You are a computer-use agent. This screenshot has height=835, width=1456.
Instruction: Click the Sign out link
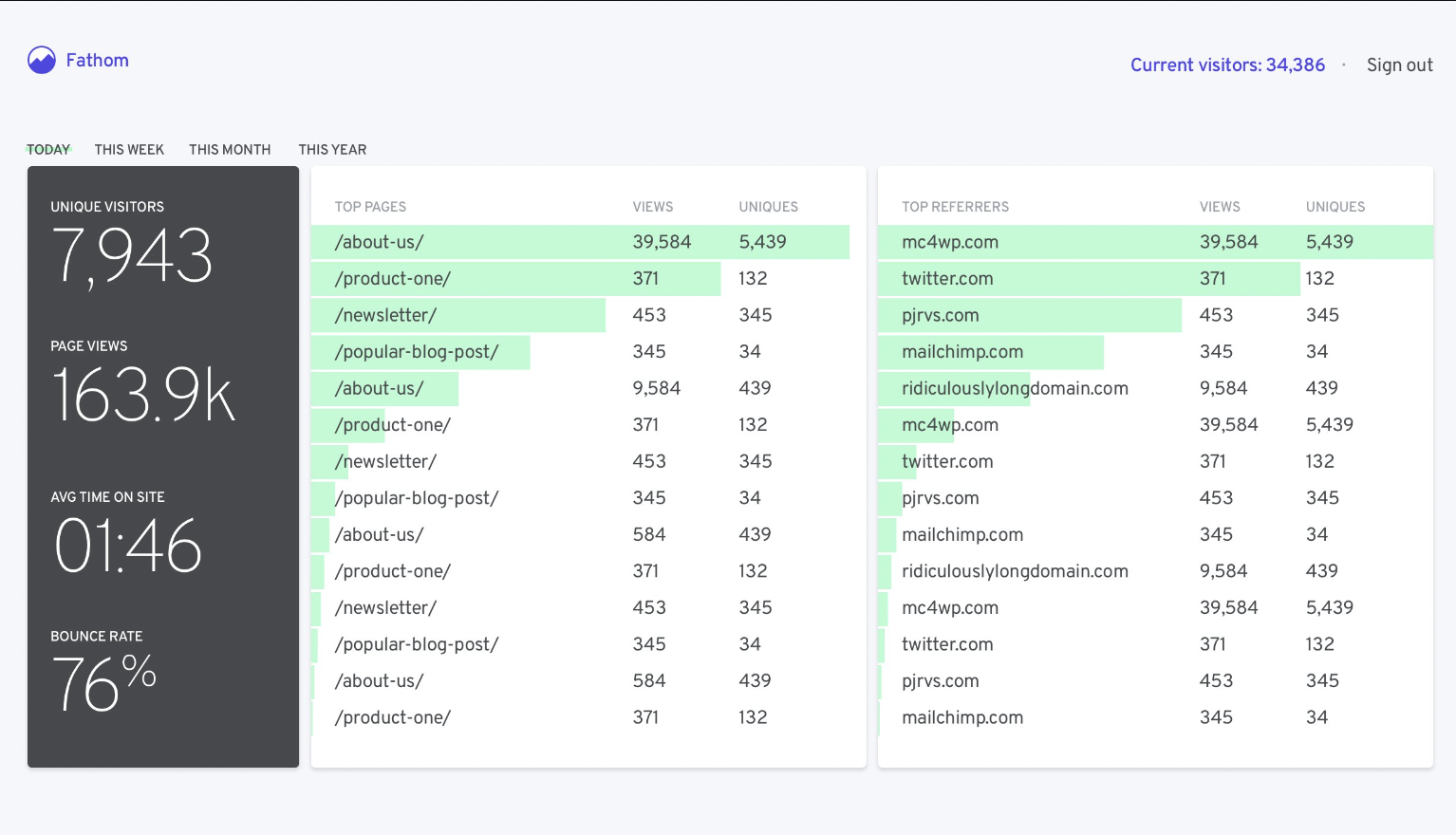click(x=1399, y=65)
